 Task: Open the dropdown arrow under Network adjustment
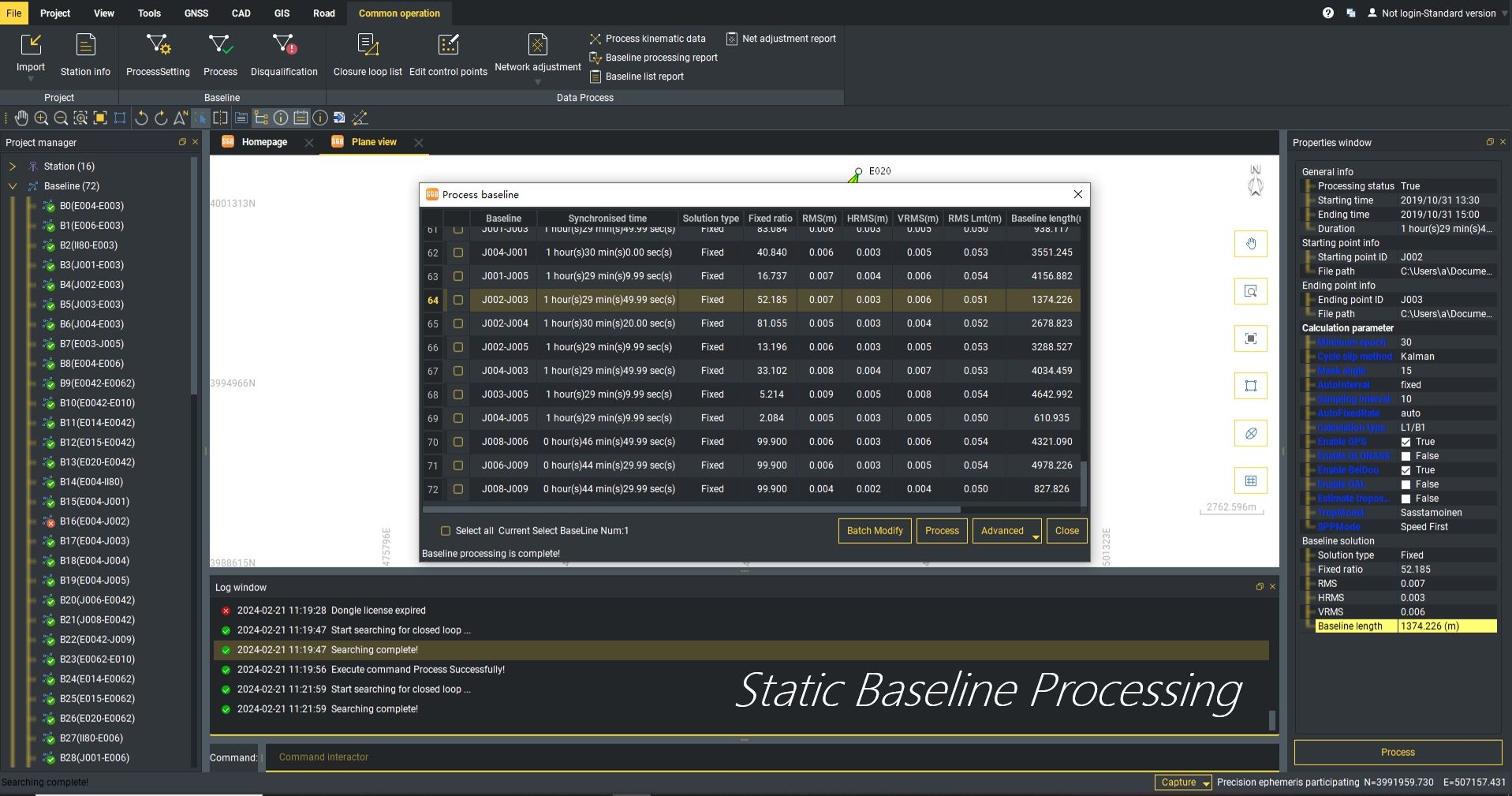coord(538,82)
